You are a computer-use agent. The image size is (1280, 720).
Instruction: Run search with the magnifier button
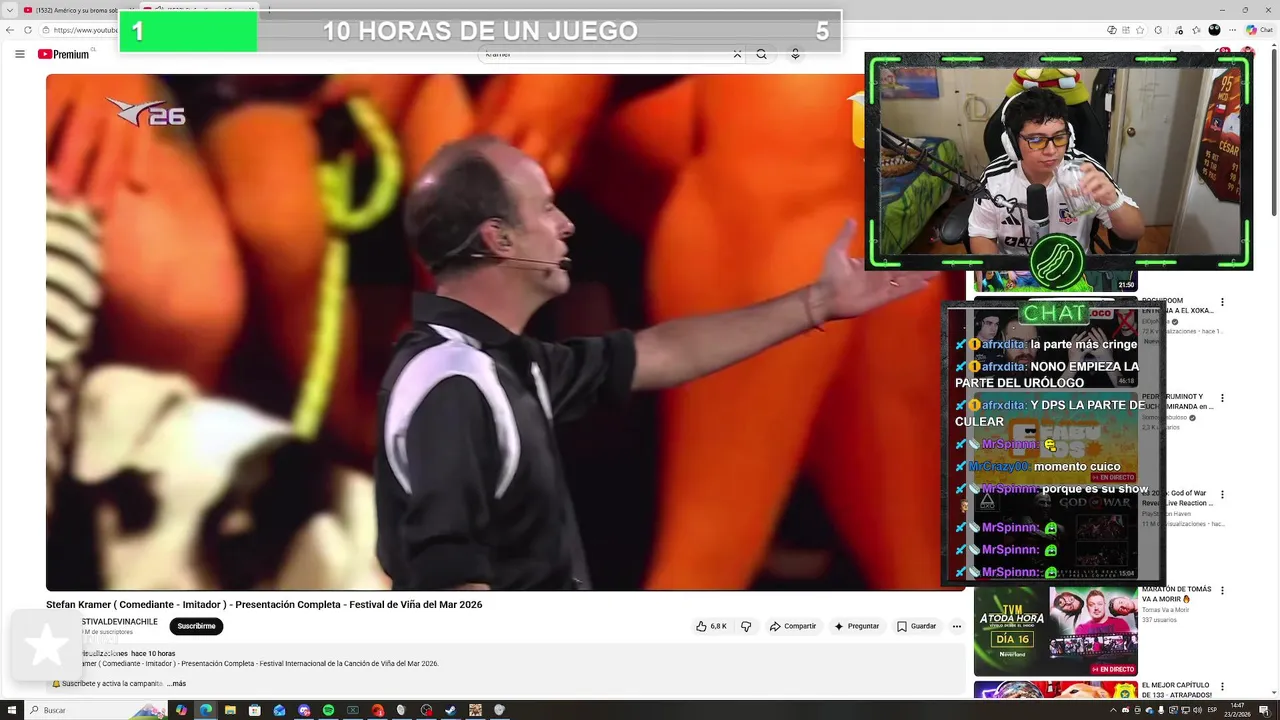click(761, 54)
